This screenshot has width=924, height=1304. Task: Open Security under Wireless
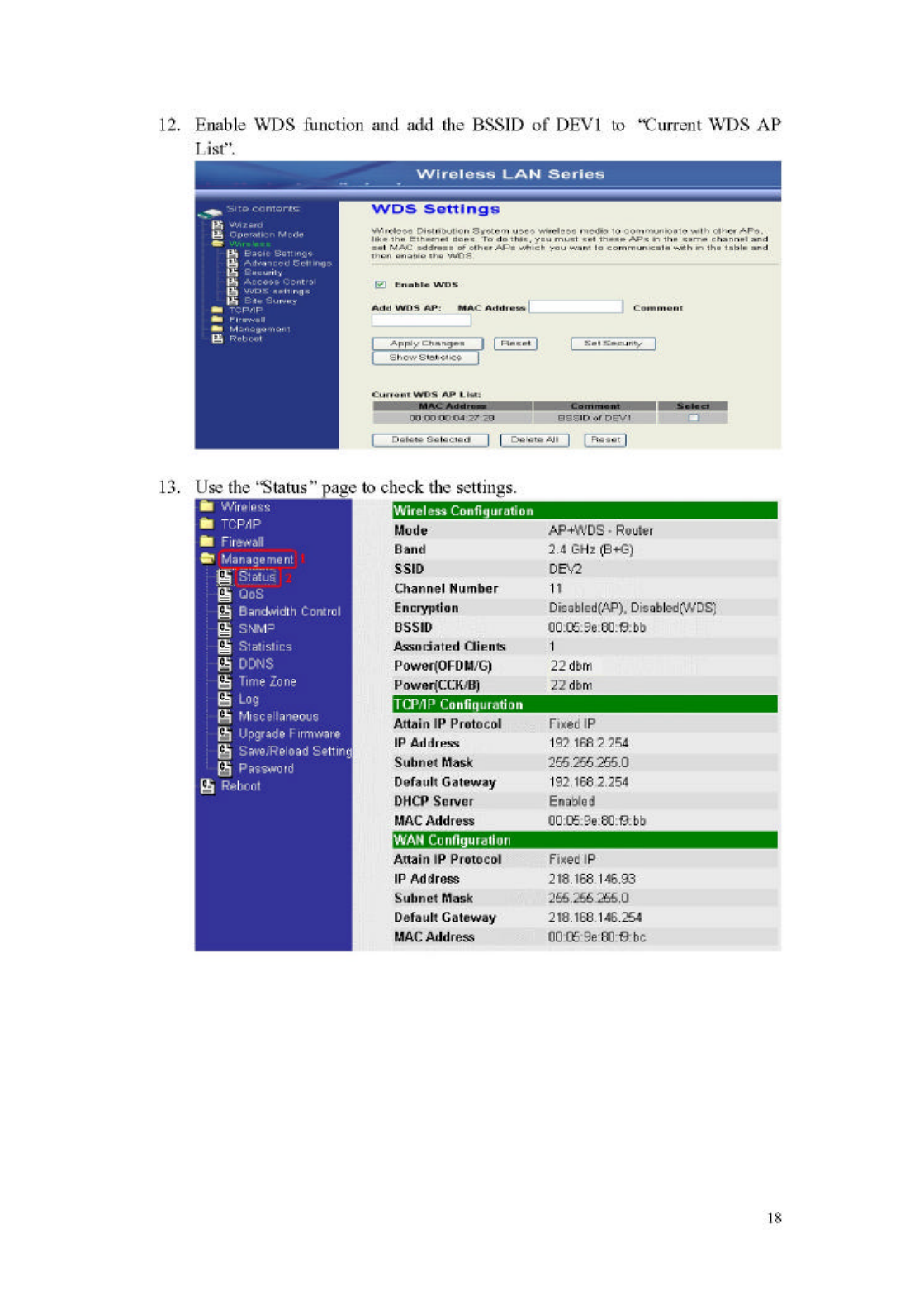(263, 273)
